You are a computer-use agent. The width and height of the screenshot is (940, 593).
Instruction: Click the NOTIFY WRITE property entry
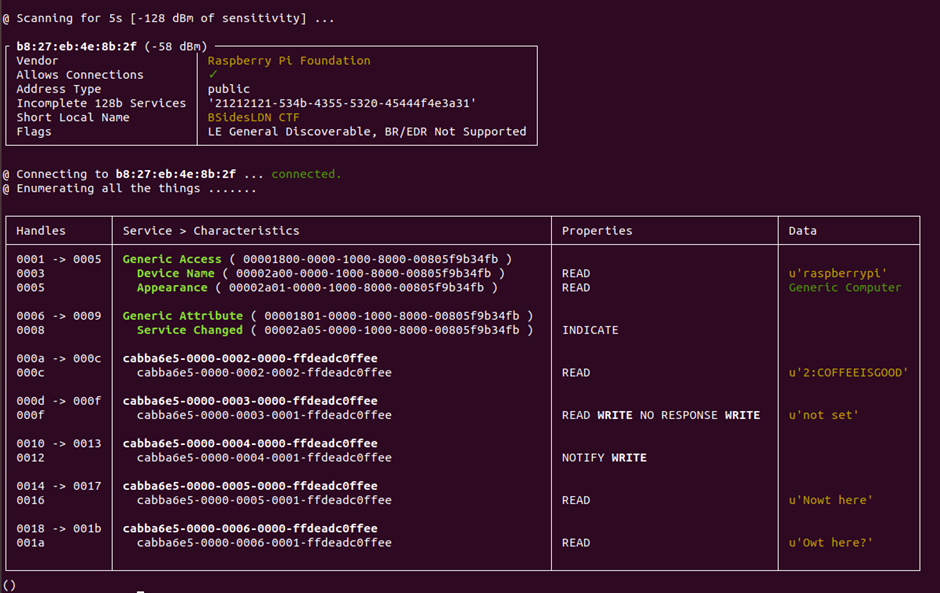click(x=604, y=457)
